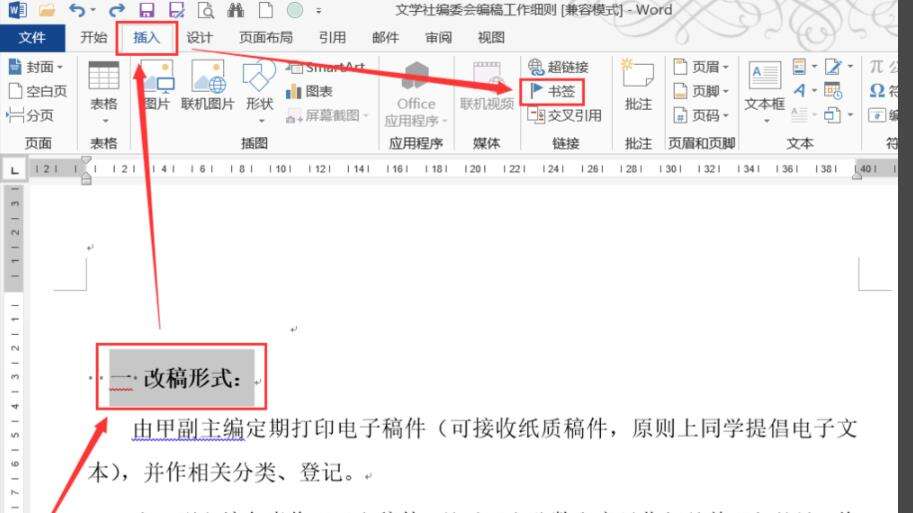Click the heading text 改稿形式
The height and width of the screenshot is (513, 913).
pos(190,378)
